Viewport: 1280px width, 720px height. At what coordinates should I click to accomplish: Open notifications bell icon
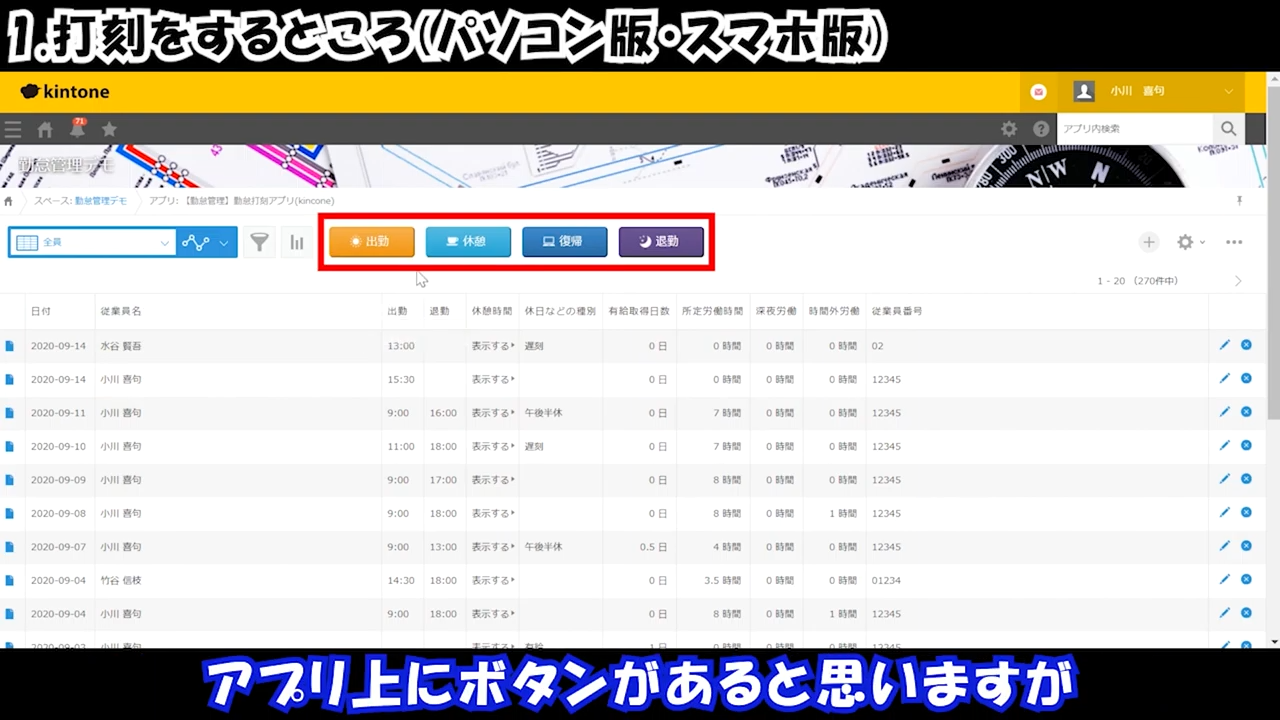click(x=77, y=129)
